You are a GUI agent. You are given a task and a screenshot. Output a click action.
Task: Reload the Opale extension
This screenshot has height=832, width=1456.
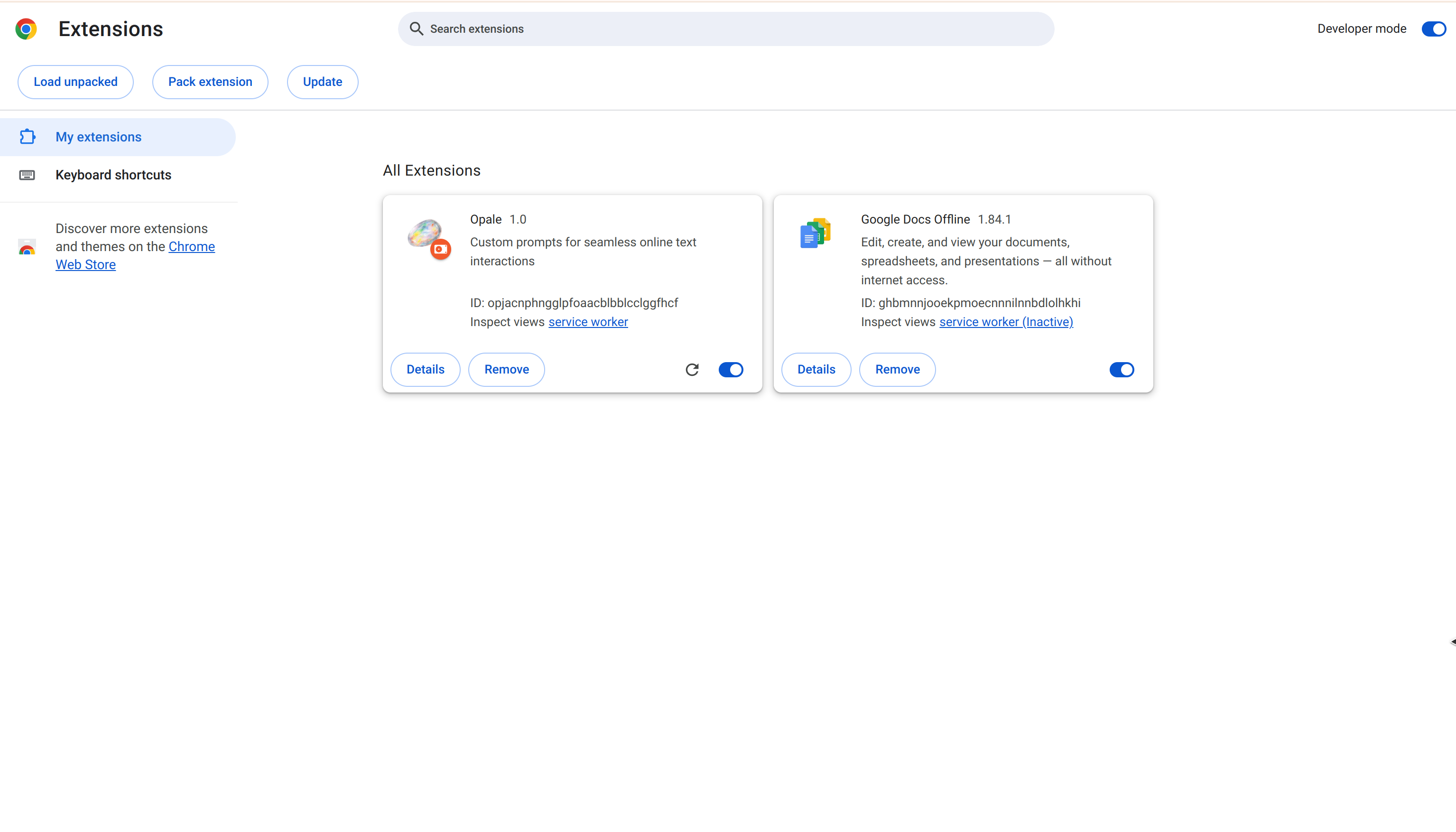pyautogui.click(x=692, y=370)
